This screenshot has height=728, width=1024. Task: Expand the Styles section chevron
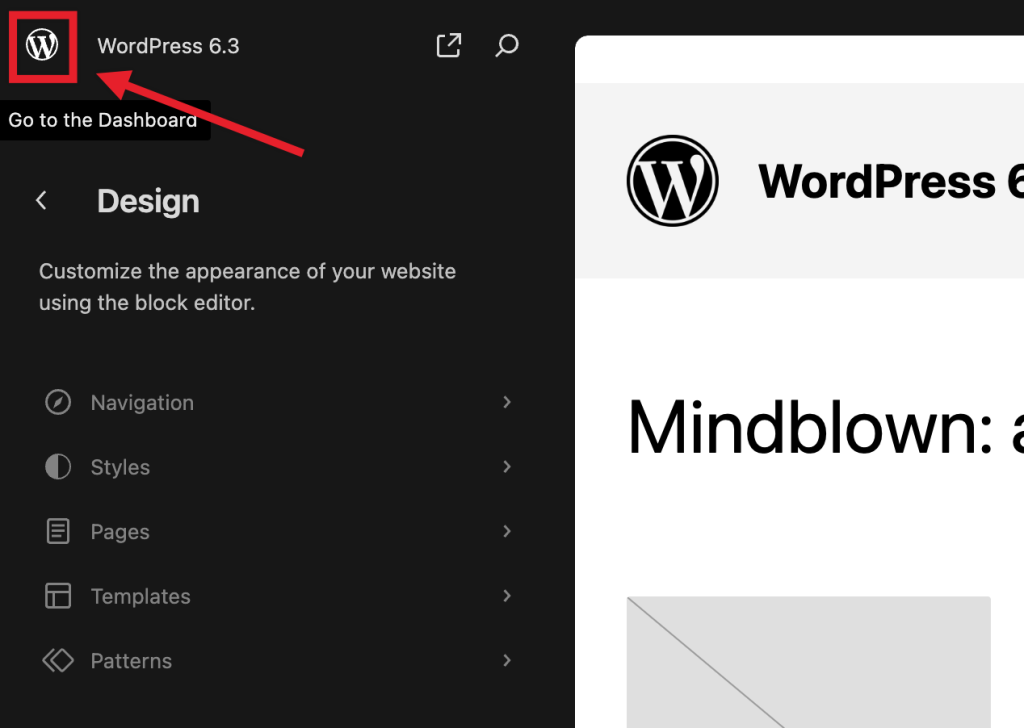point(507,466)
